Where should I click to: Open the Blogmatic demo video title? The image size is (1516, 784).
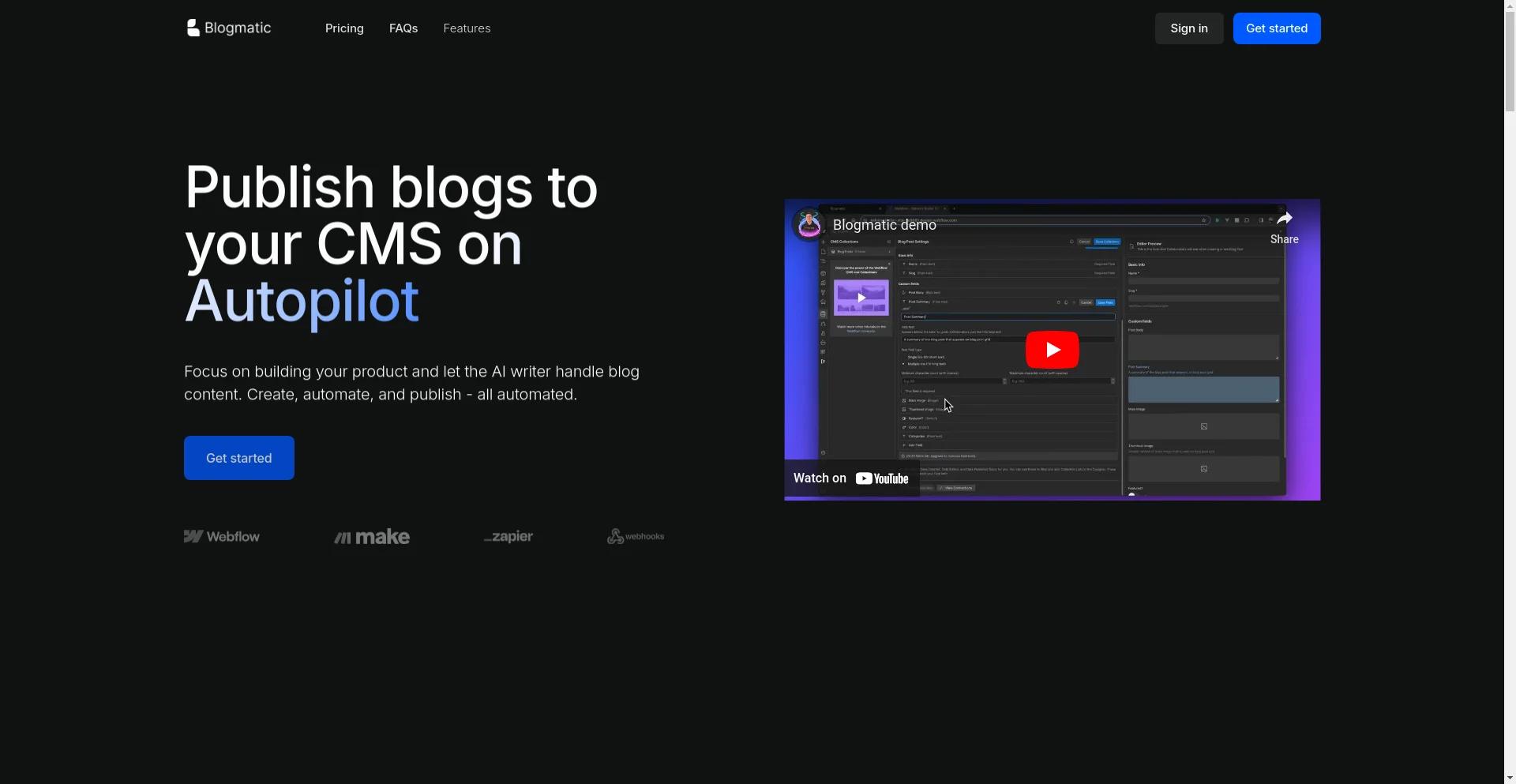pos(884,225)
